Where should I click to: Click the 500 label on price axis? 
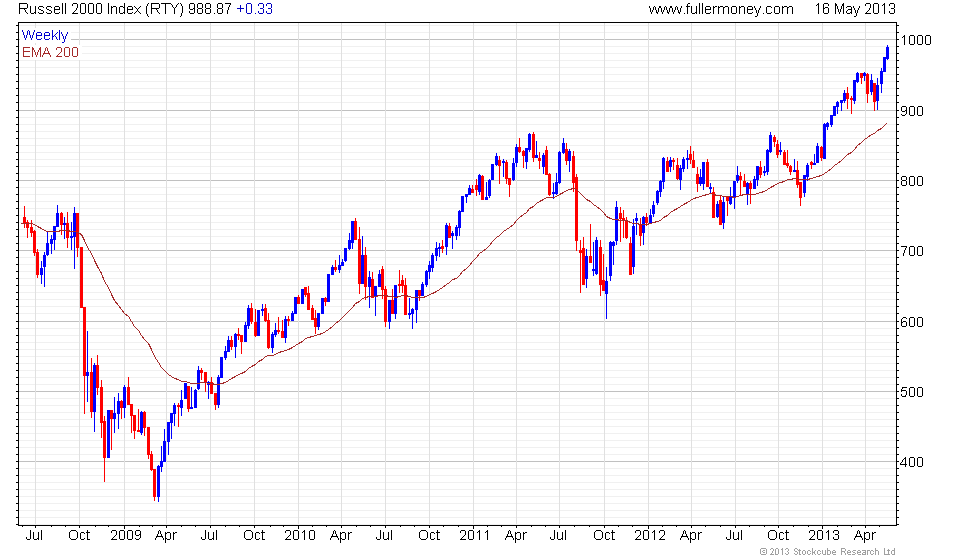(x=912, y=392)
